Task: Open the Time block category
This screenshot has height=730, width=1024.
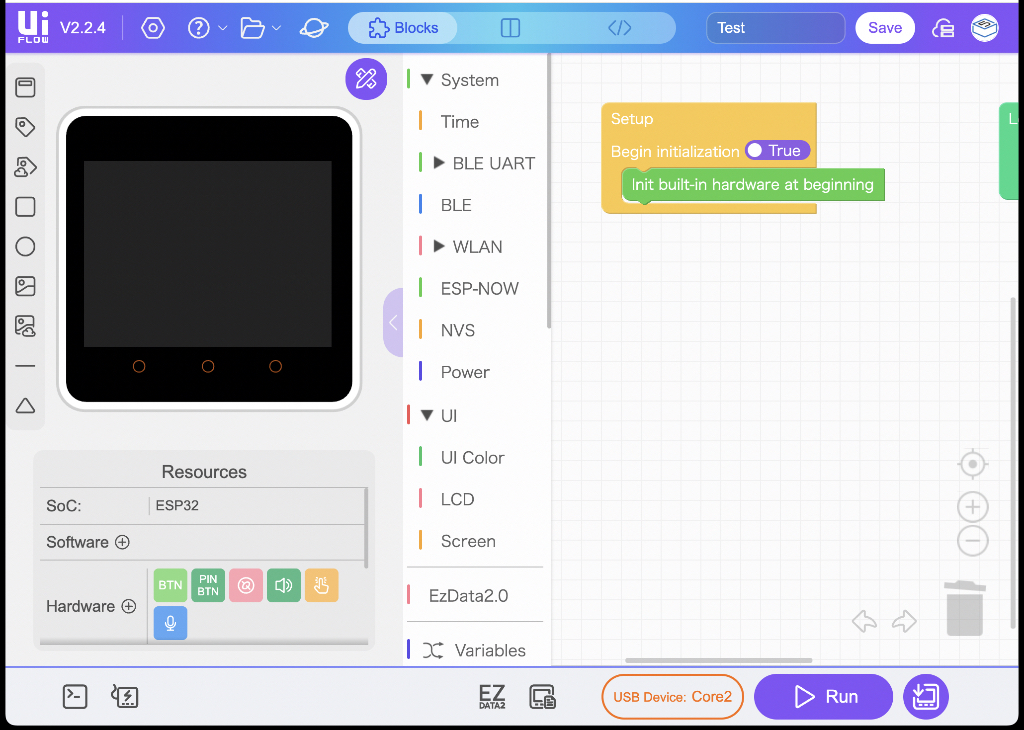Action: coord(460,122)
